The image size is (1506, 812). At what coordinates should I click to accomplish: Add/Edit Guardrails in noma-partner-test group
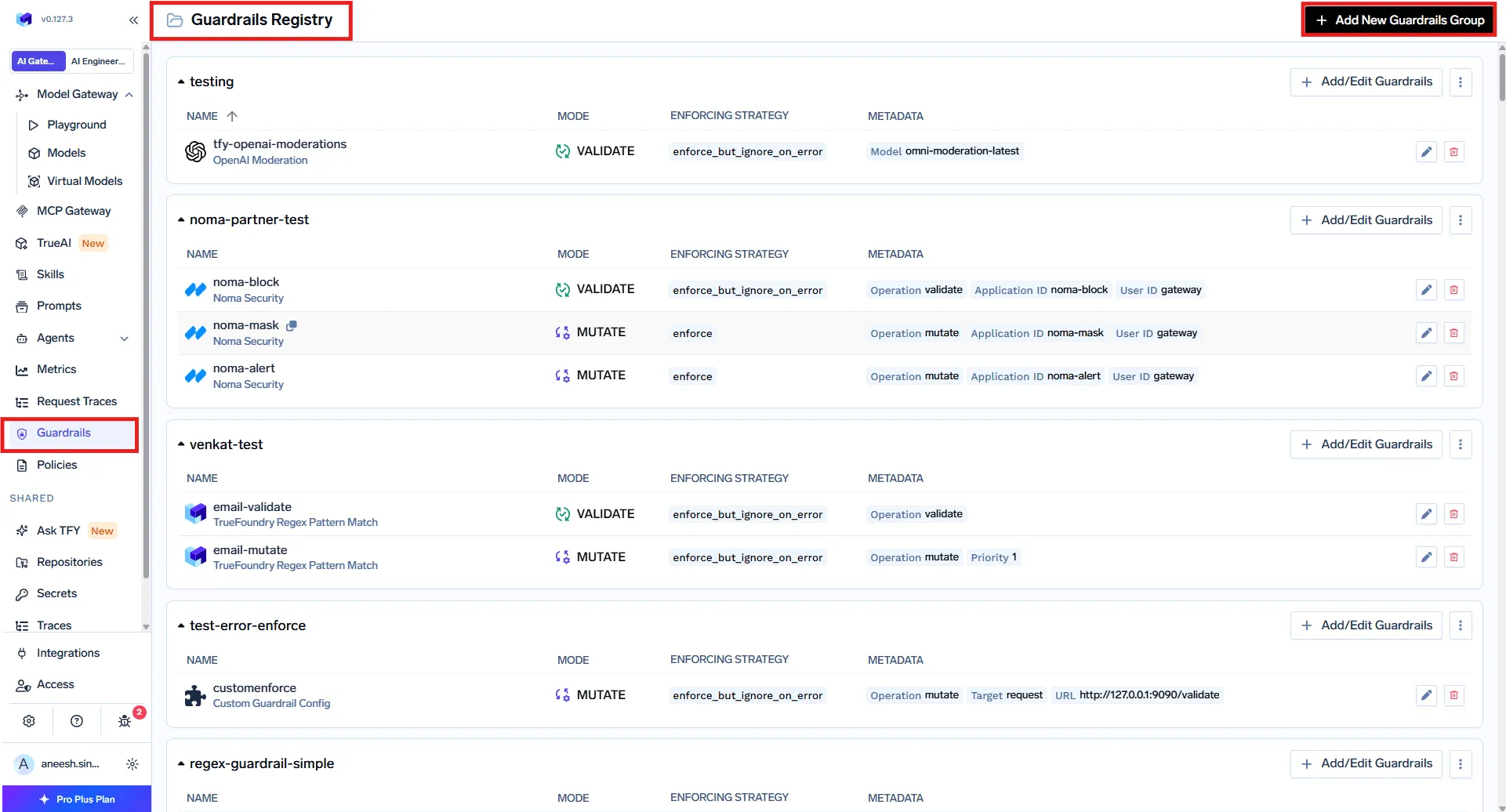point(1366,220)
